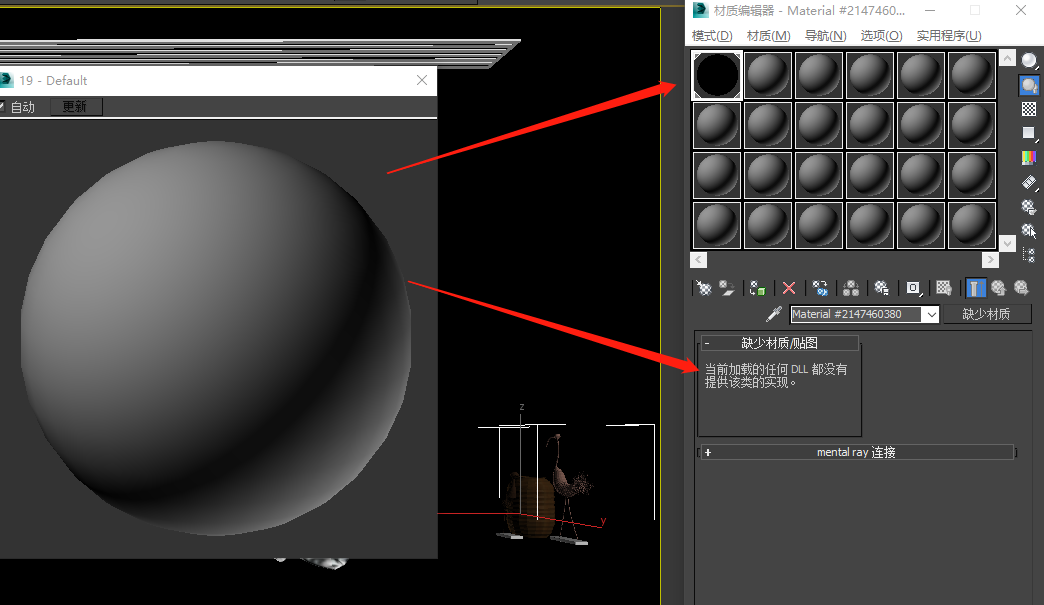Open material editor Options icon

1029,207
